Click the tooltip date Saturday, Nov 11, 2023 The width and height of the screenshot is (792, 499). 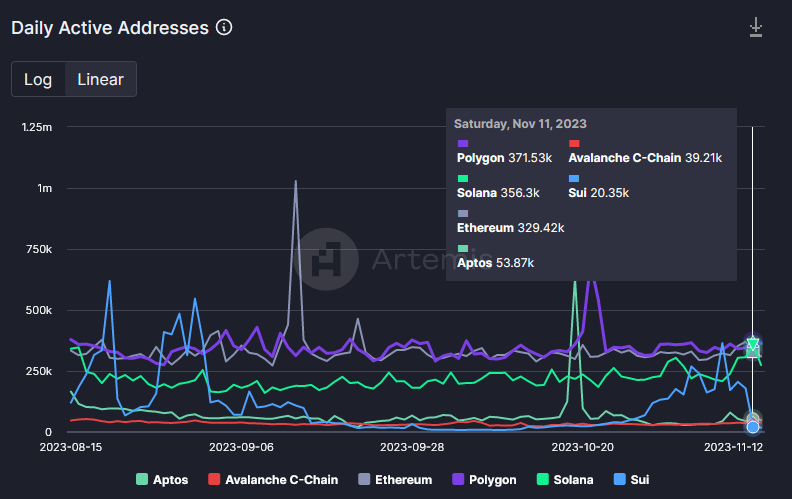520,124
